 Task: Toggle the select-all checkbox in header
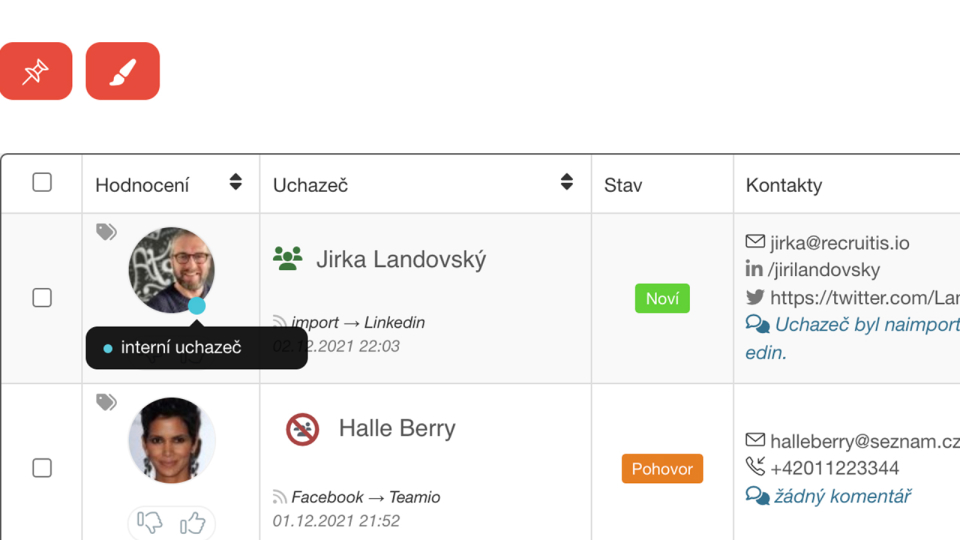pyautogui.click(x=42, y=182)
